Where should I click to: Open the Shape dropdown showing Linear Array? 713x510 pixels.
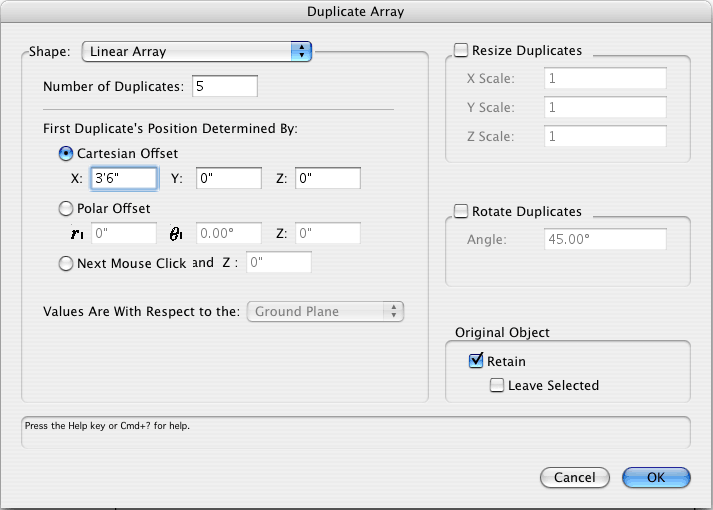tap(197, 51)
